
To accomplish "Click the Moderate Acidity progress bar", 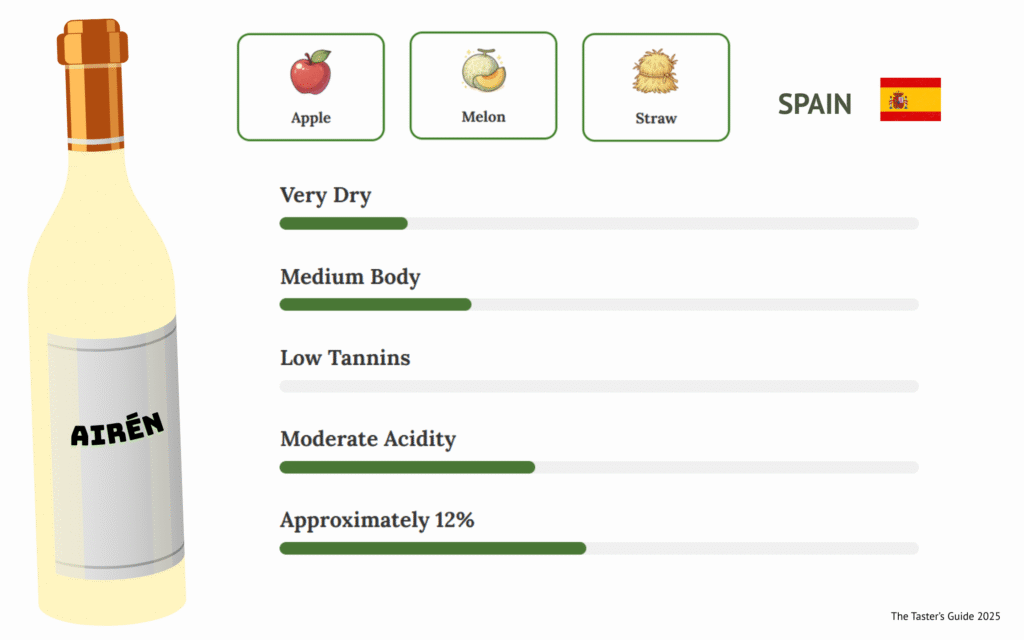I will 598,467.
